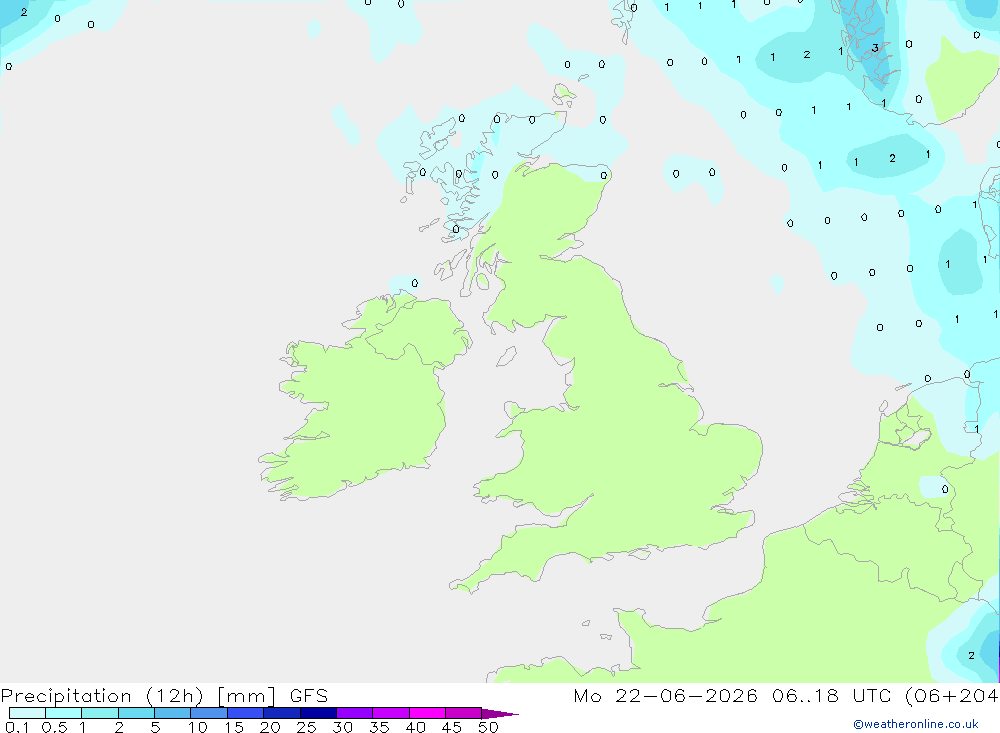Click the '0.5' legend scale label
1000x733 pixels.
point(54,727)
